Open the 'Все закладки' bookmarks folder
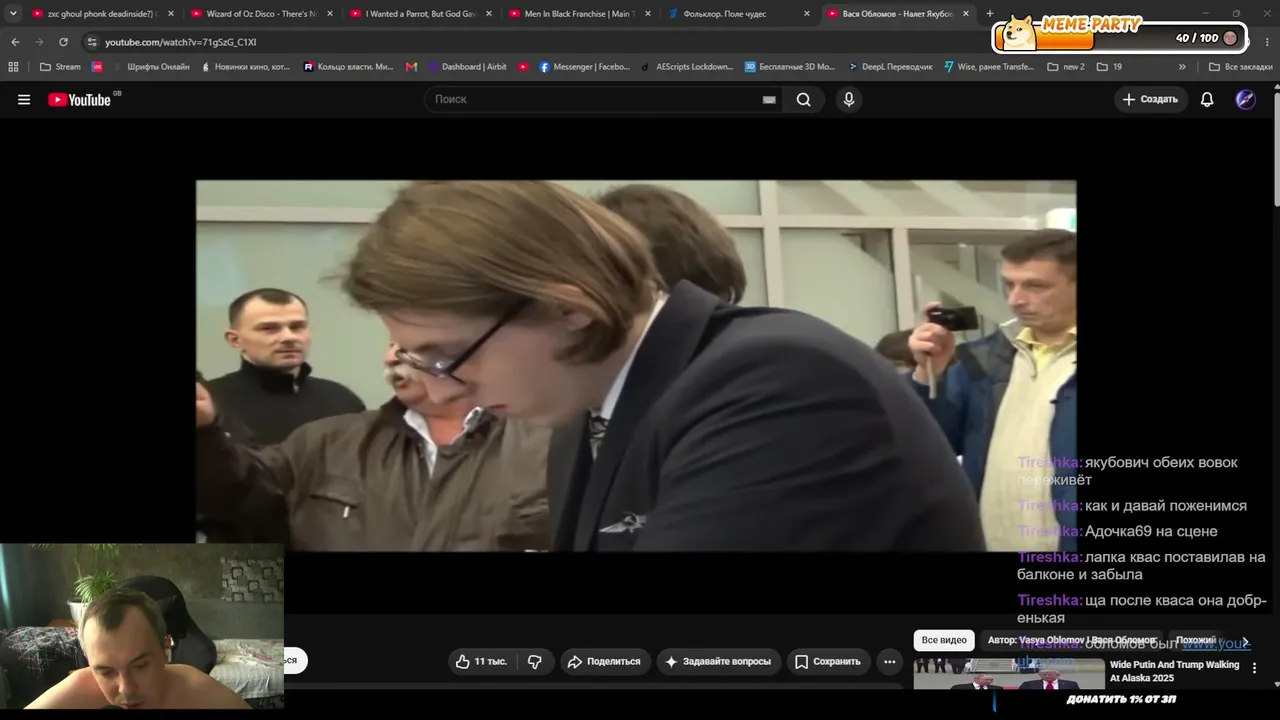This screenshot has width=1280, height=720. pos(1240,67)
